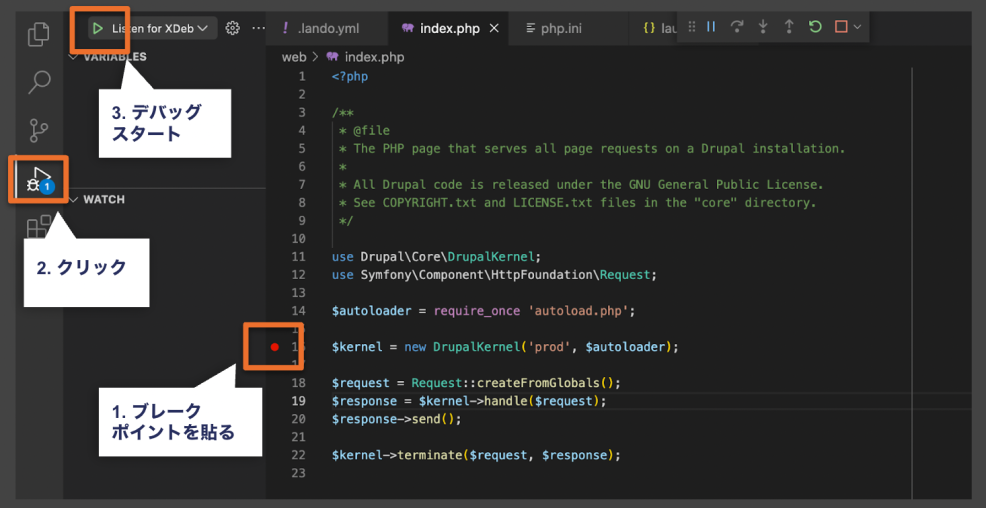Stop the debug session
Viewport: 986px width, 508px height.
click(x=841, y=27)
